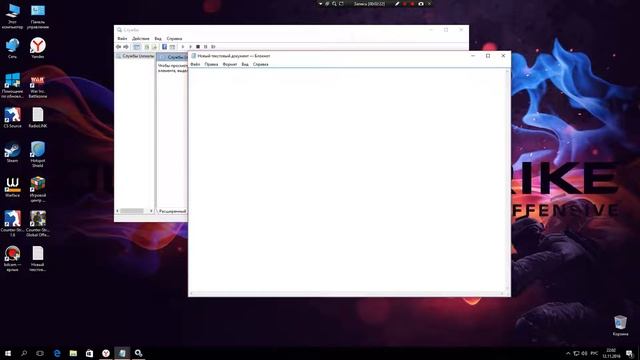Toggle the console tree icon in Services toolbar

point(137,47)
